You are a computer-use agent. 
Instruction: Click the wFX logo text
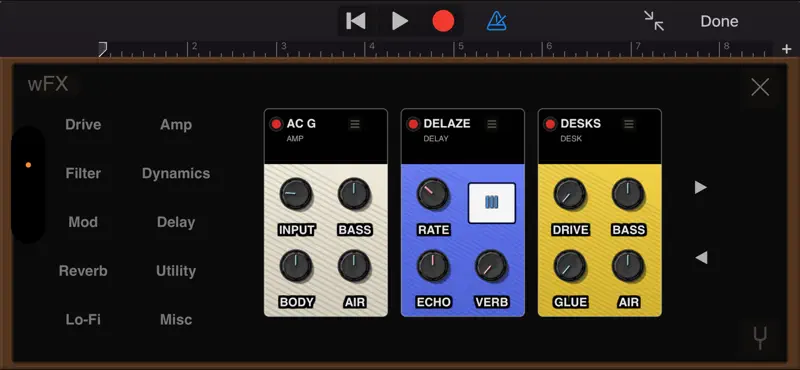pos(48,84)
